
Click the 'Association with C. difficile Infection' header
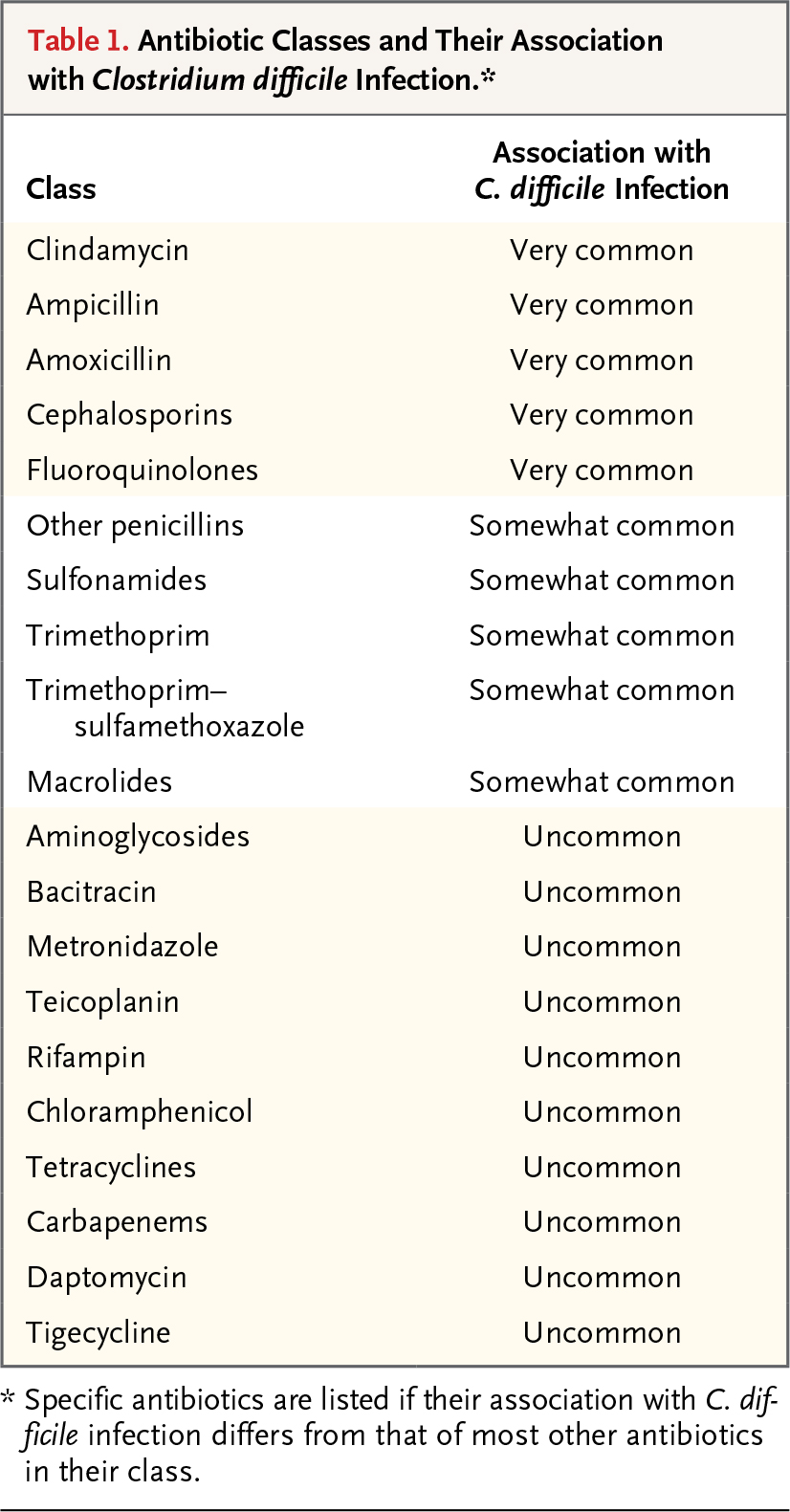tap(602, 170)
